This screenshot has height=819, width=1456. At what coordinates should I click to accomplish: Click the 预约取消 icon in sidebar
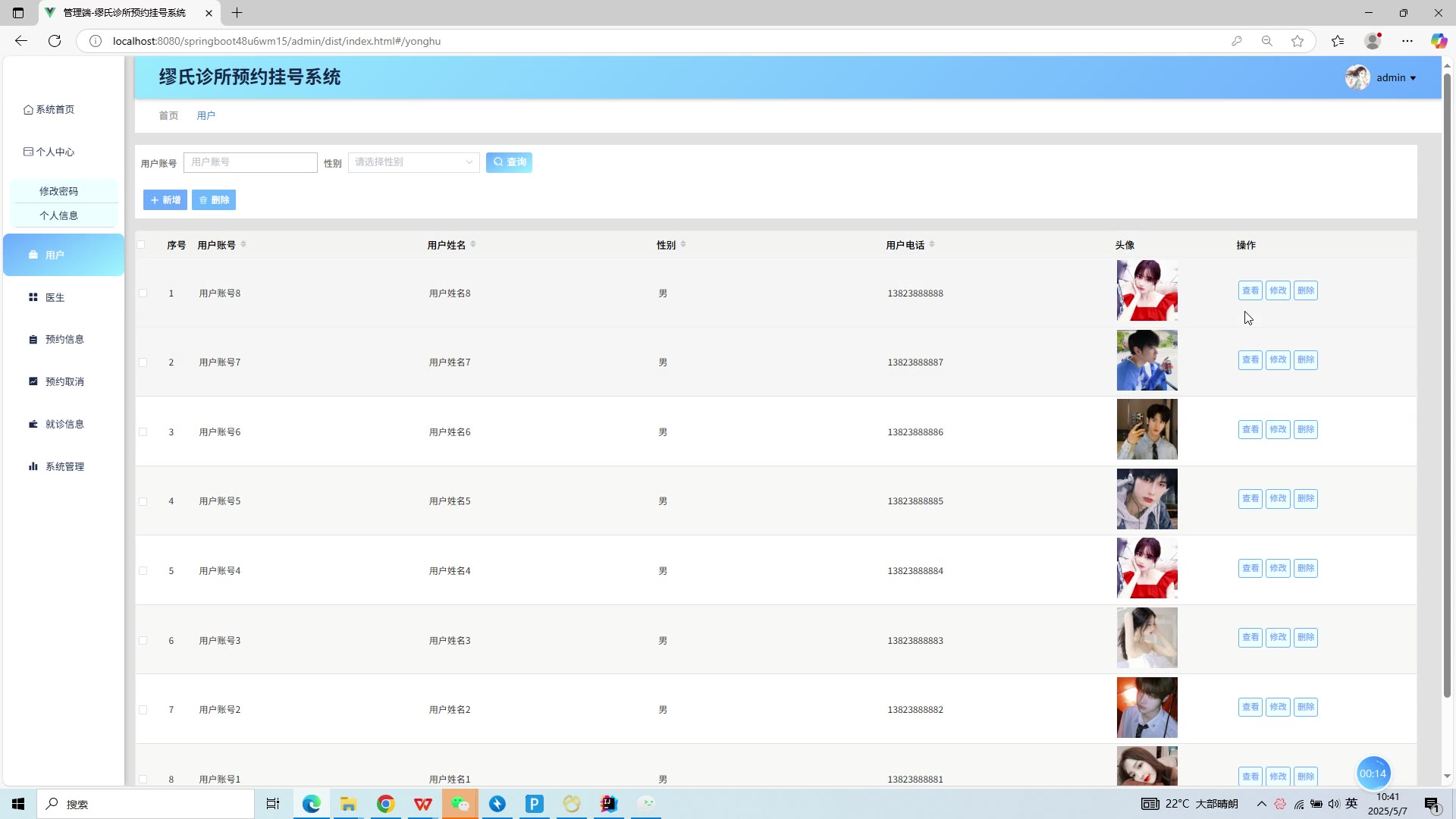(33, 381)
